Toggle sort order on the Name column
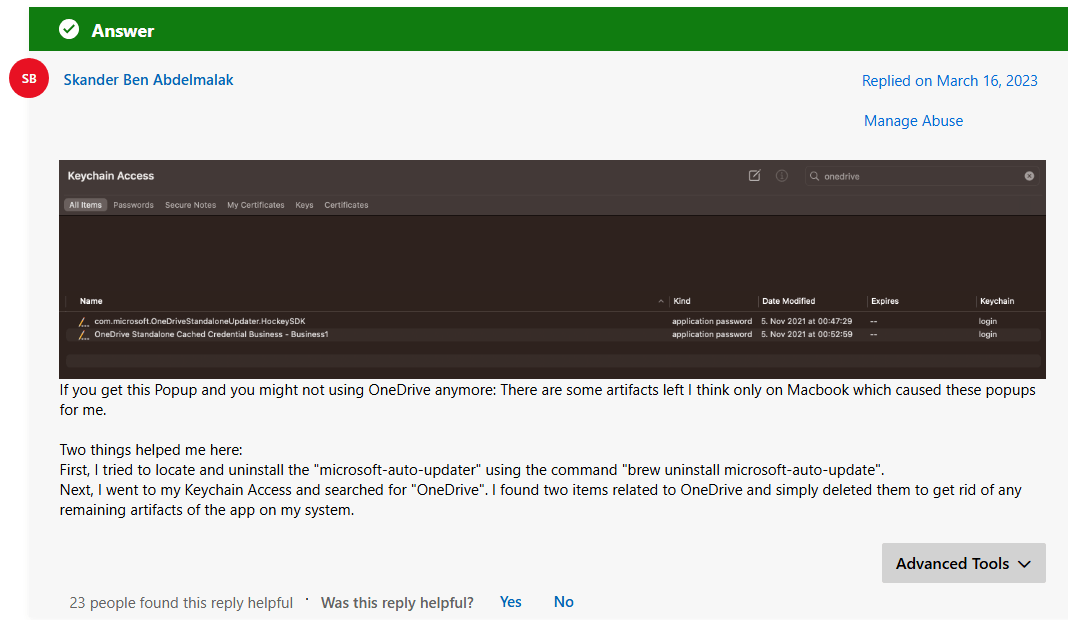Viewport: 1068px width, 620px height. 91,300
